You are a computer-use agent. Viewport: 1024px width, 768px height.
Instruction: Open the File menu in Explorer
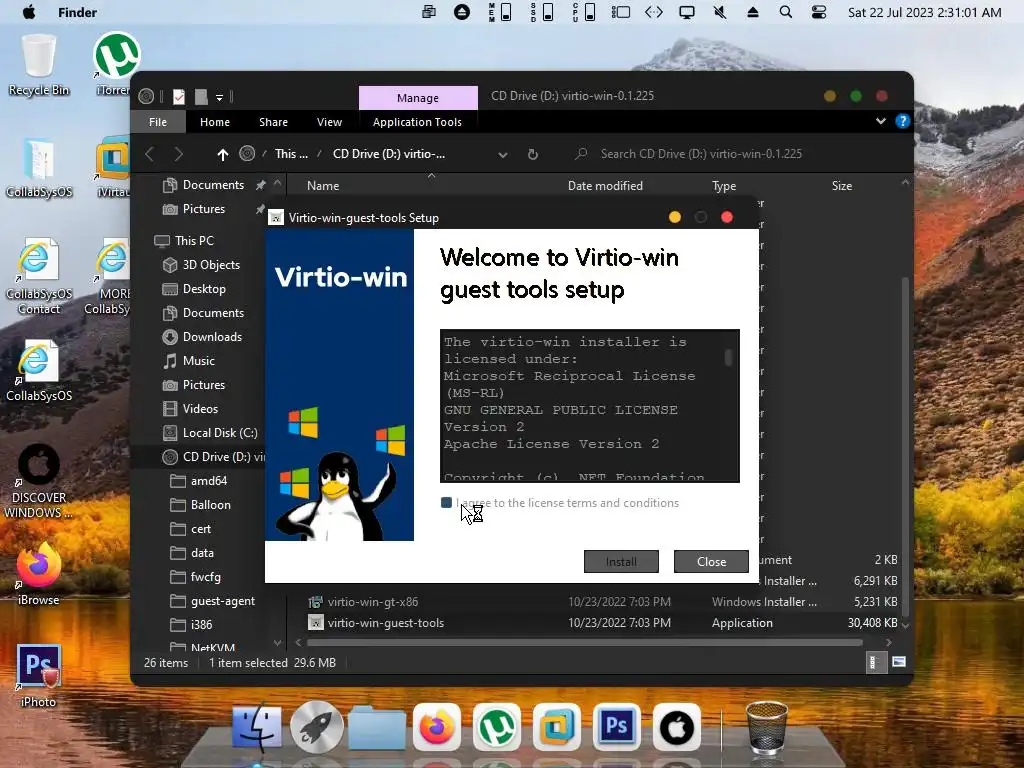click(x=158, y=122)
